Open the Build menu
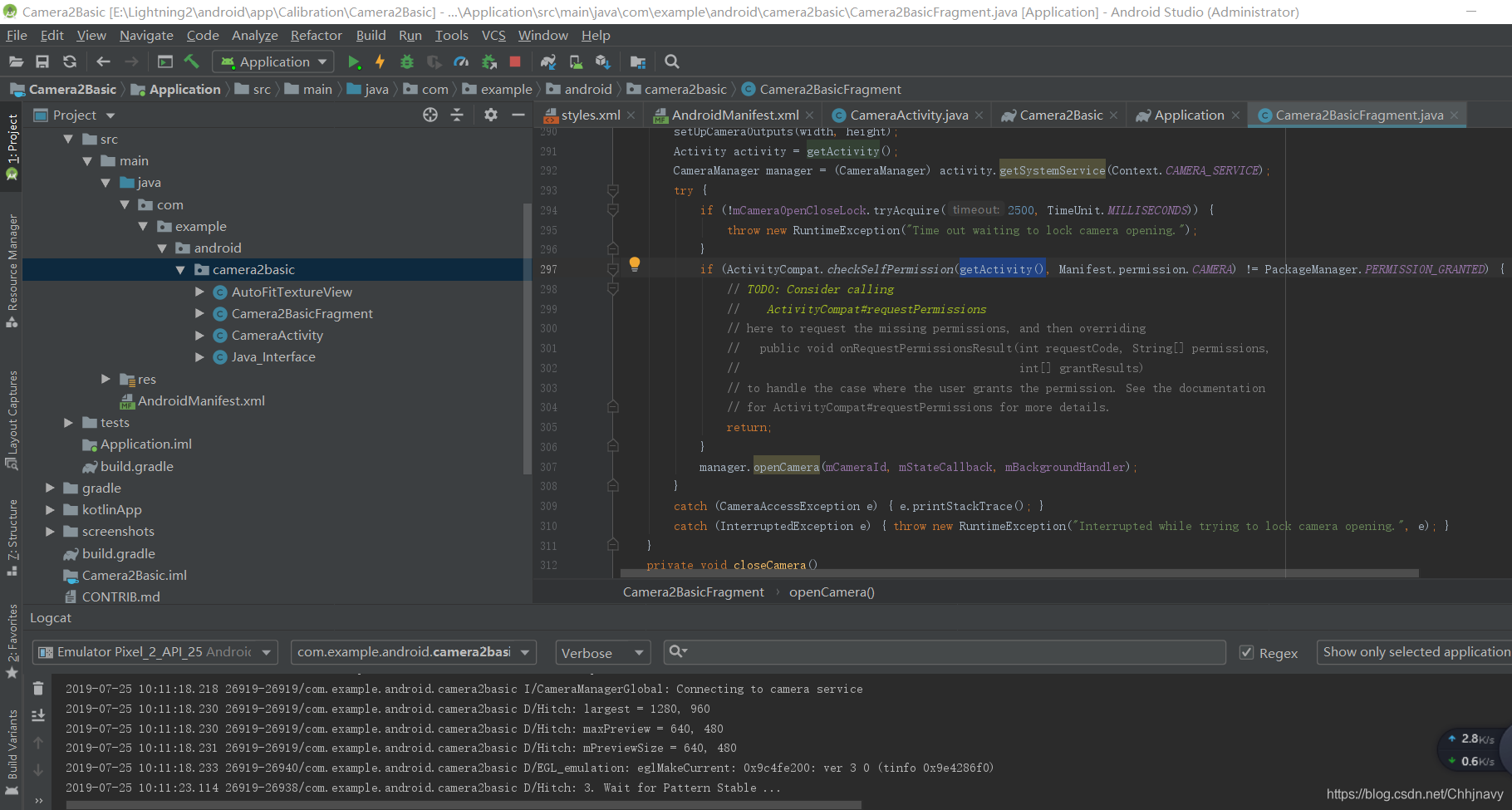The width and height of the screenshot is (1512, 810). pyautogui.click(x=371, y=35)
